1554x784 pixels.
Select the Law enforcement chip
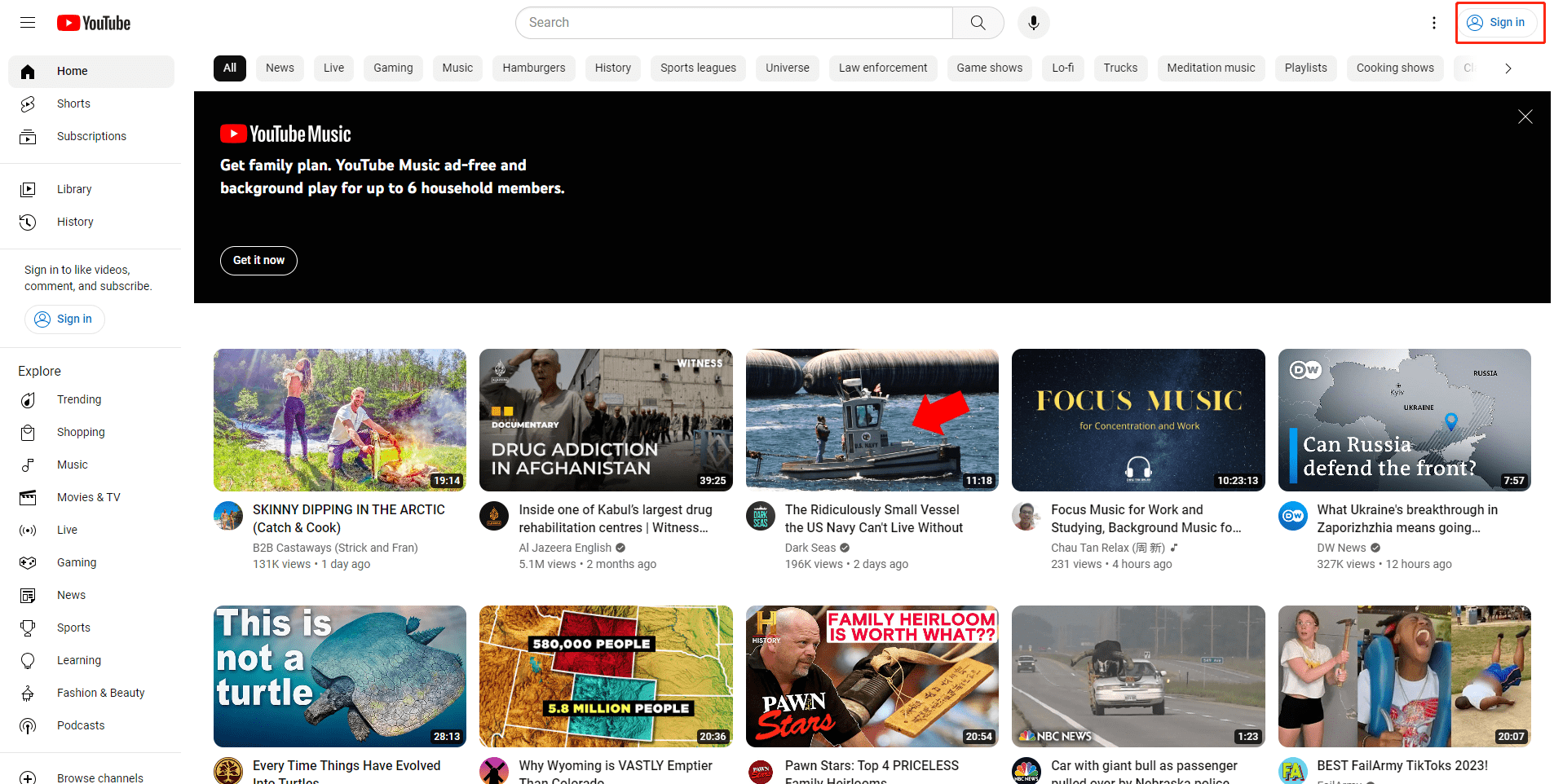(x=882, y=68)
